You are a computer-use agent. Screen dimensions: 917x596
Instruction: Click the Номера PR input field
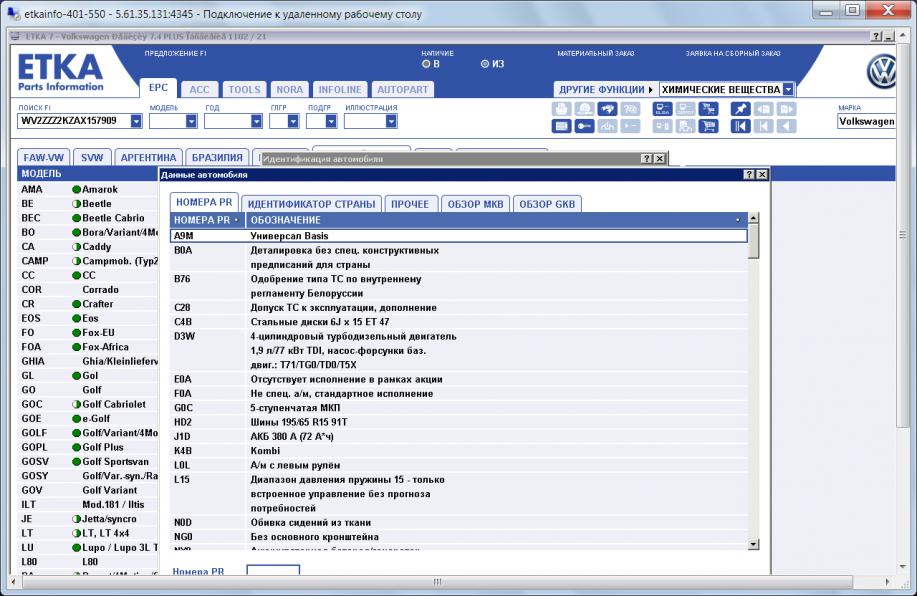pos(273,570)
